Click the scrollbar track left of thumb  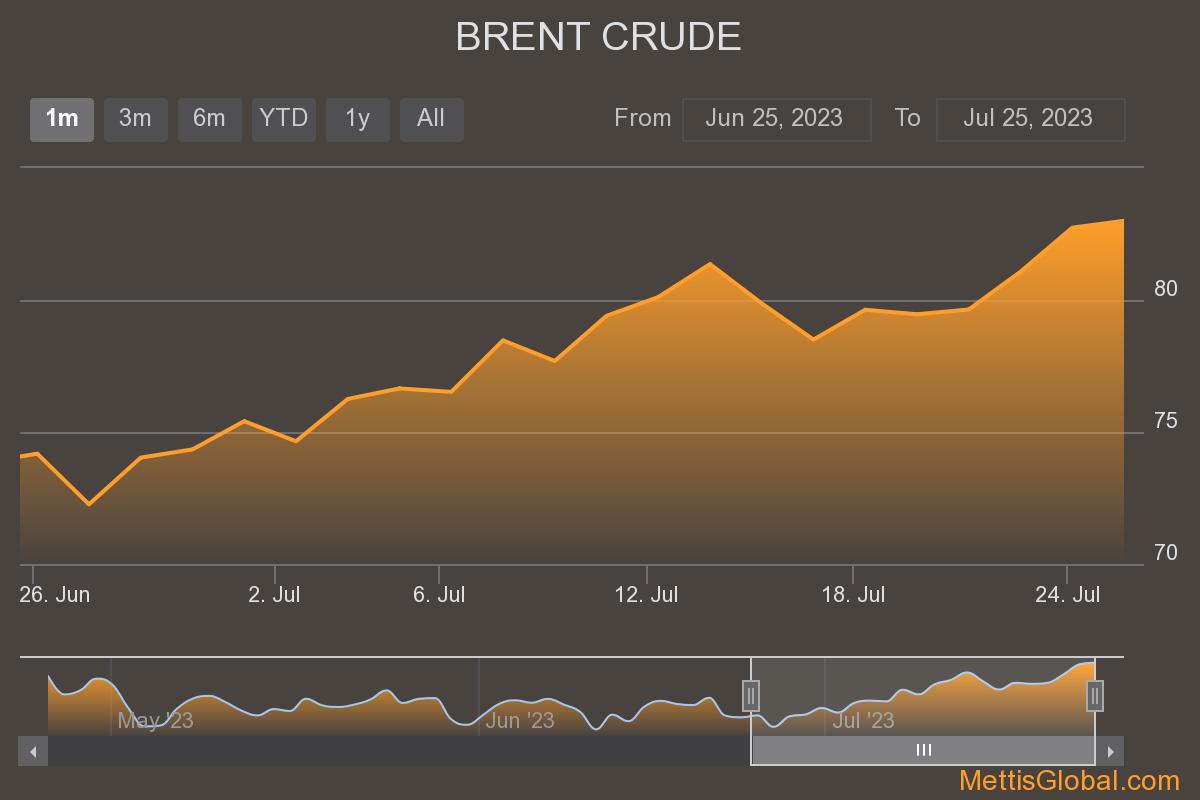(x=400, y=751)
